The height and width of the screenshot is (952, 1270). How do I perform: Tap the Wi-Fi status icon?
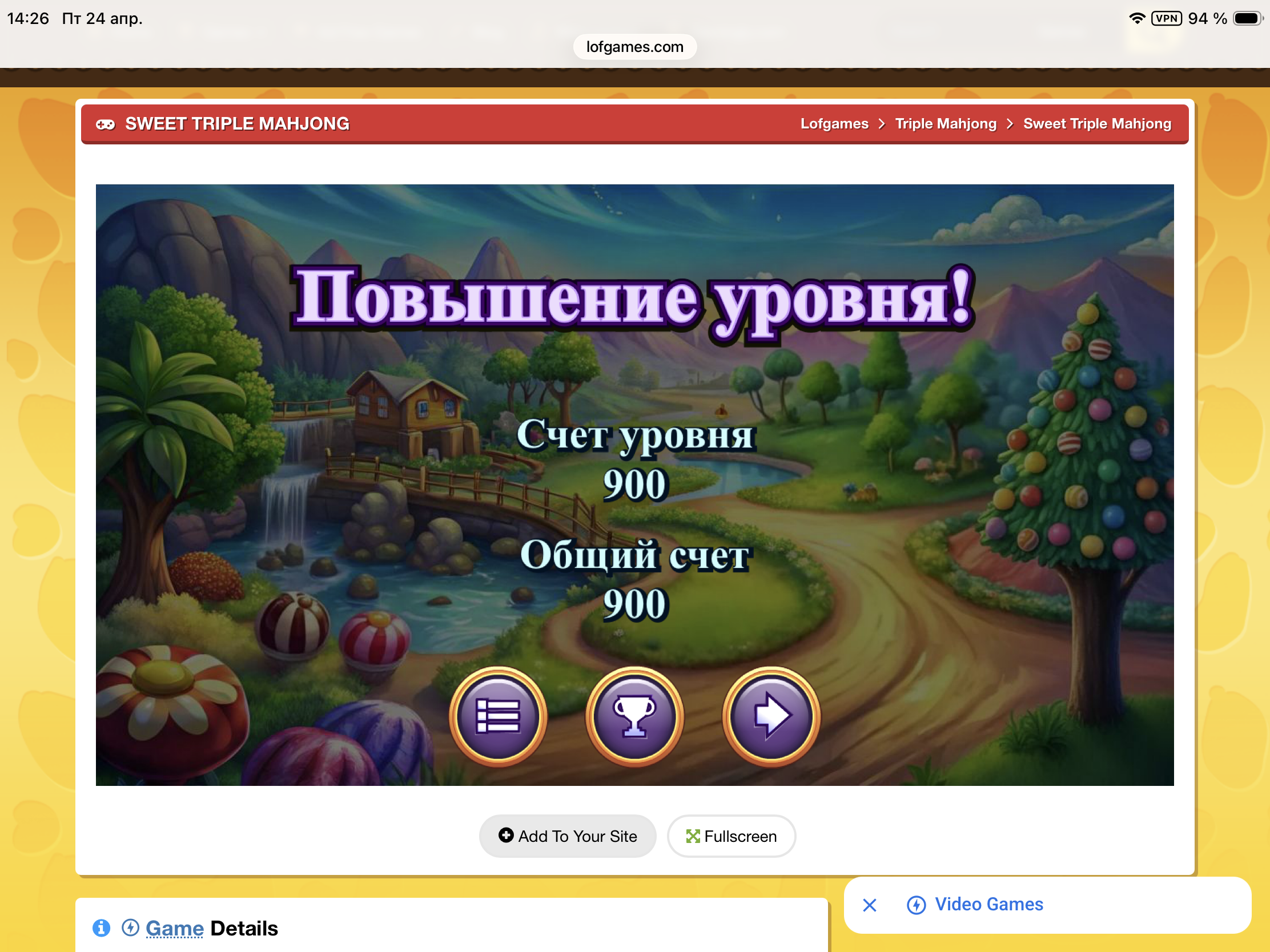[x=1136, y=18]
